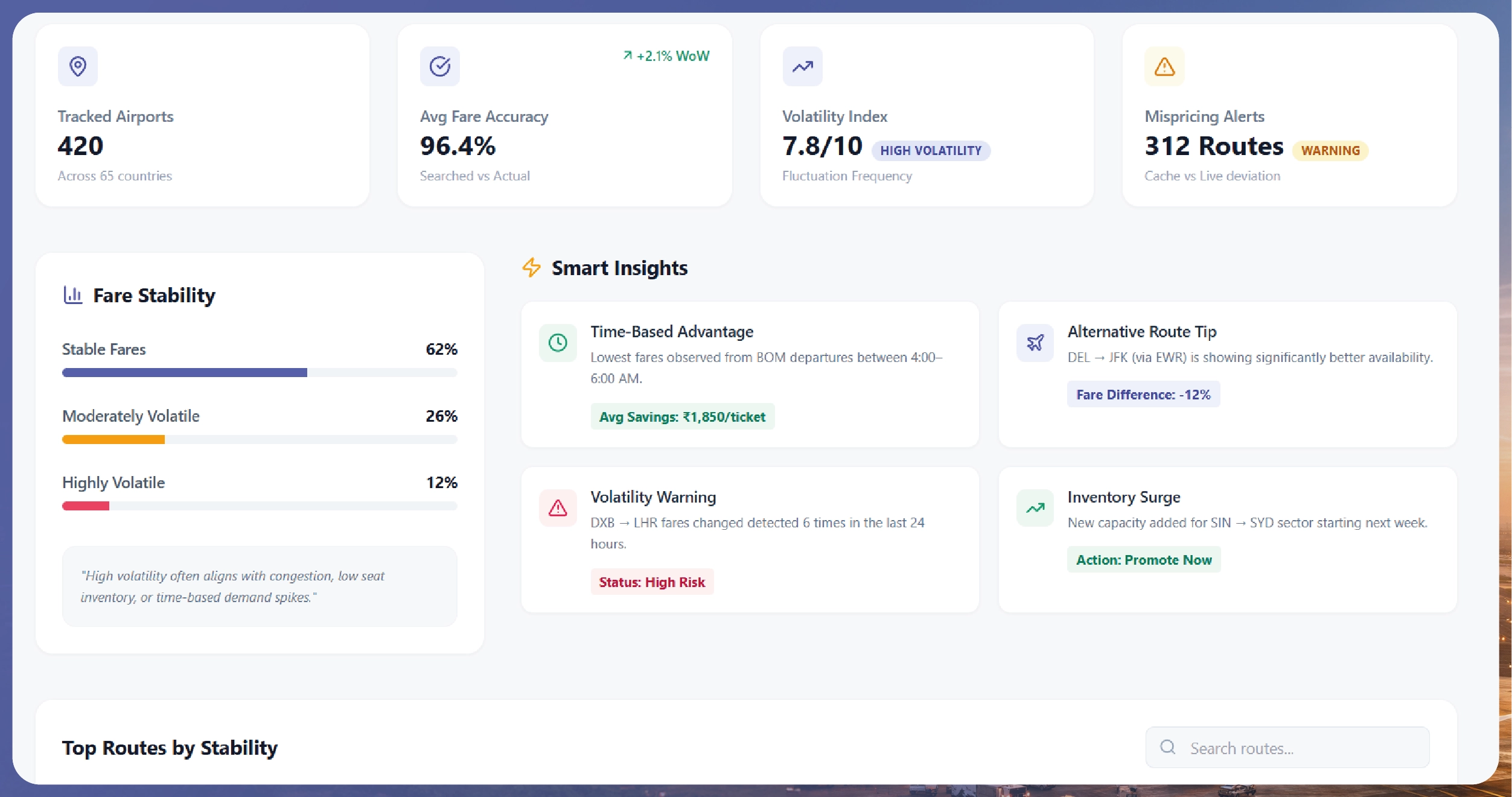
Task: Click the Tracked Airports map pin icon
Action: 78,66
